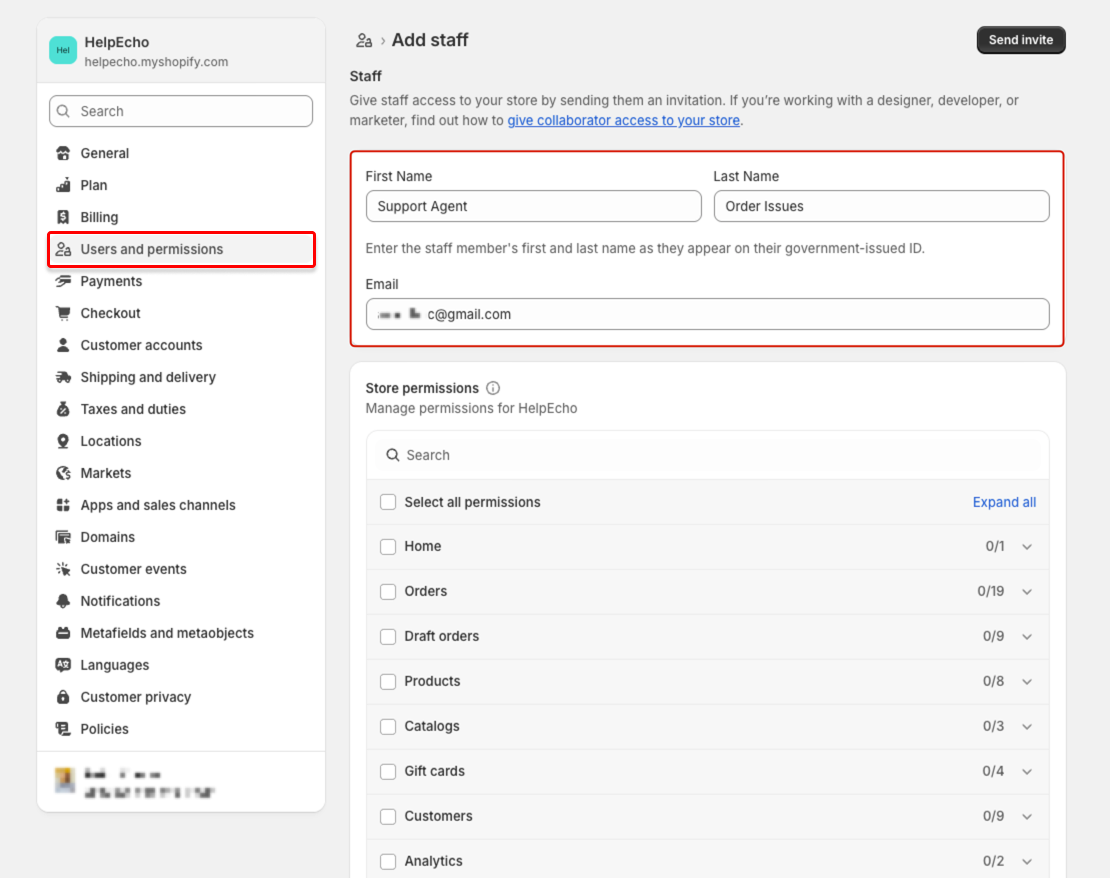This screenshot has height=878, width=1110.
Task: Go to Domains in settings sidebar
Action: click(108, 537)
